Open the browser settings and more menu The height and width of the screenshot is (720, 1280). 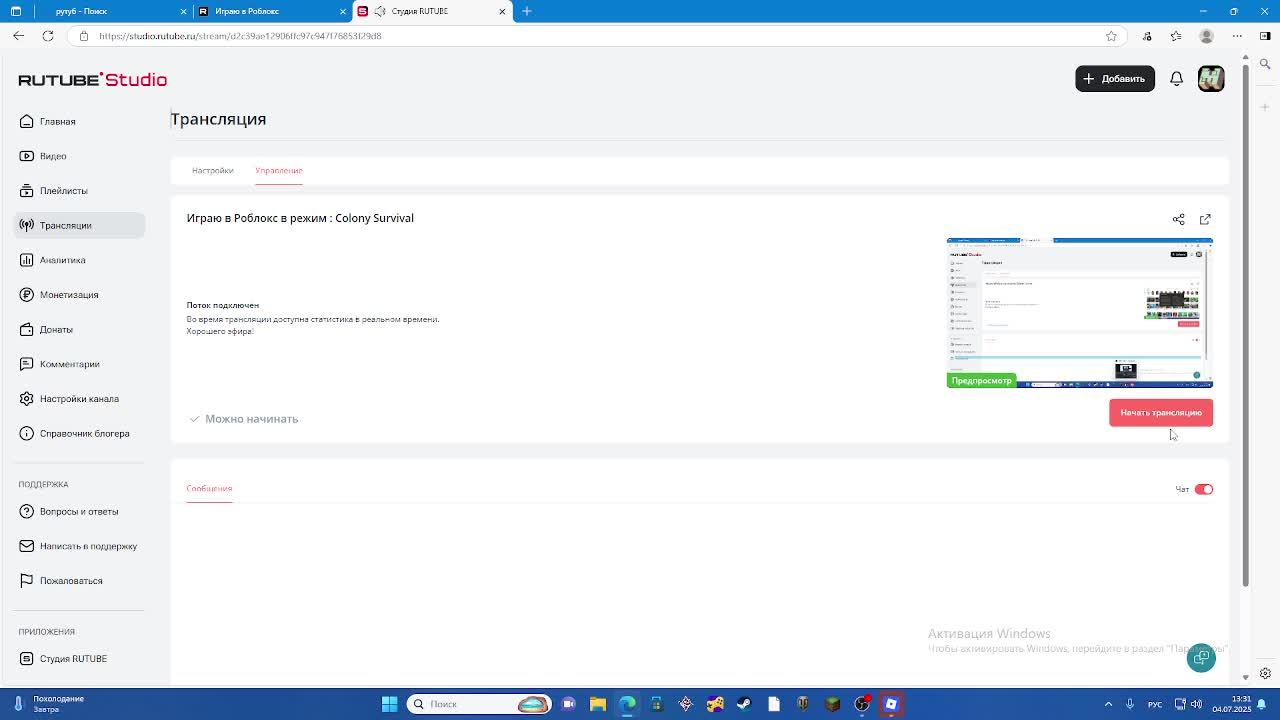1237,36
